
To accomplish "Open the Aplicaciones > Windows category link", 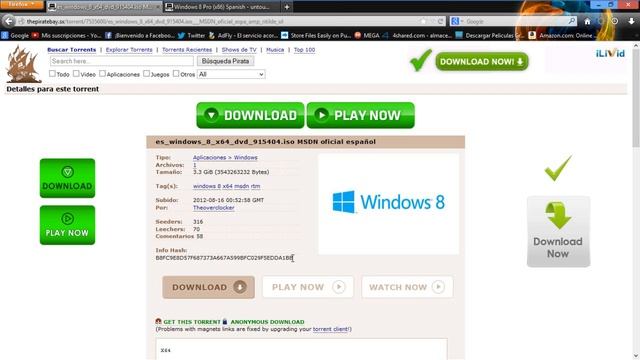I will click(225, 158).
